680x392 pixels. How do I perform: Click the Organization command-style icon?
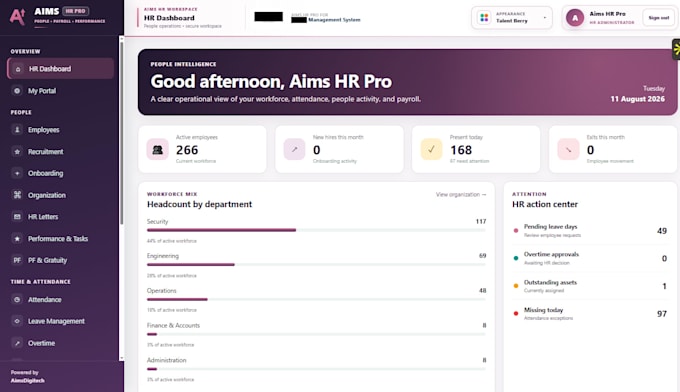click(x=17, y=195)
